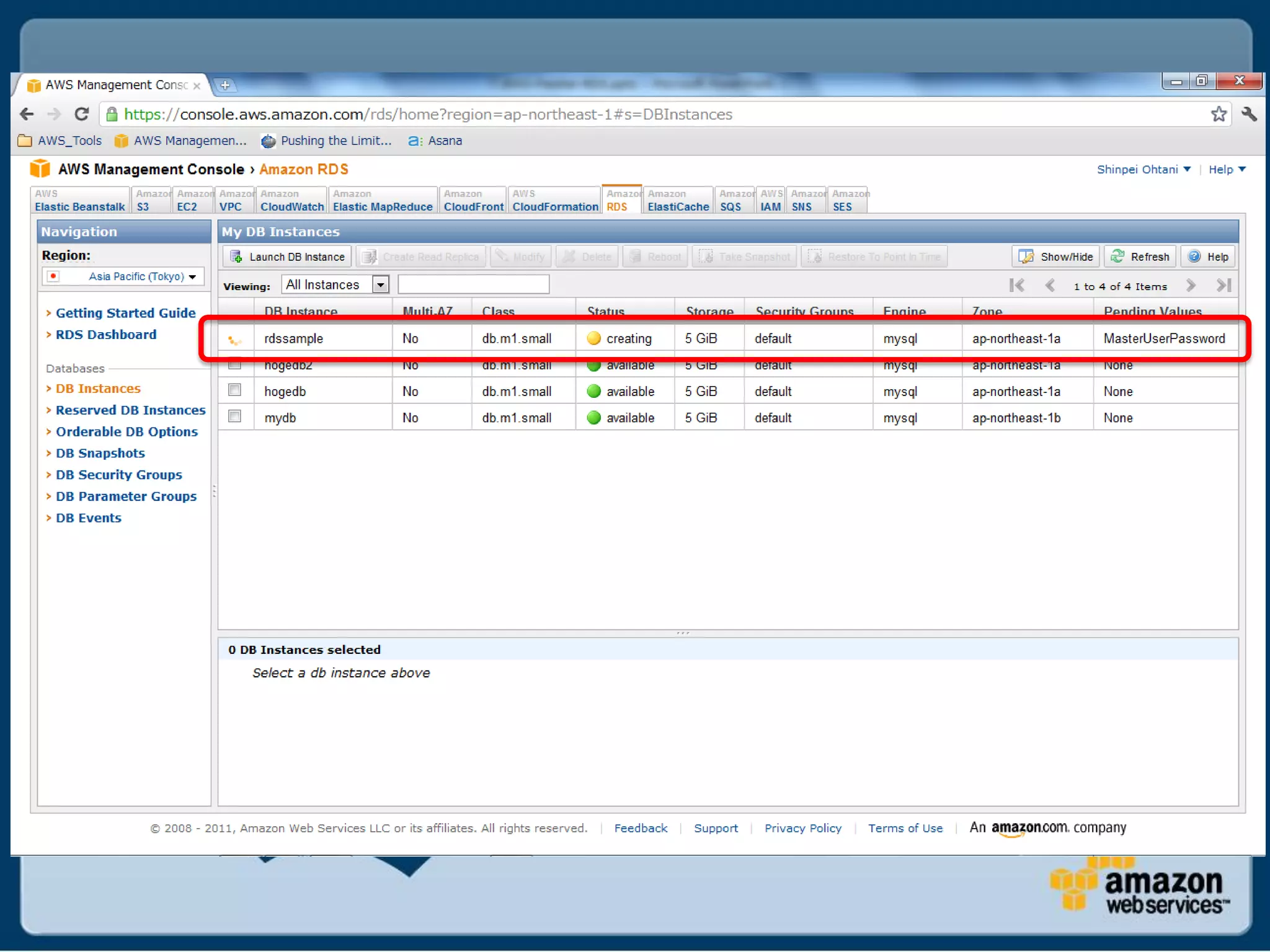The image size is (1270, 952).
Task: Go to the last page arrow icon
Action: pos(1223,286)
